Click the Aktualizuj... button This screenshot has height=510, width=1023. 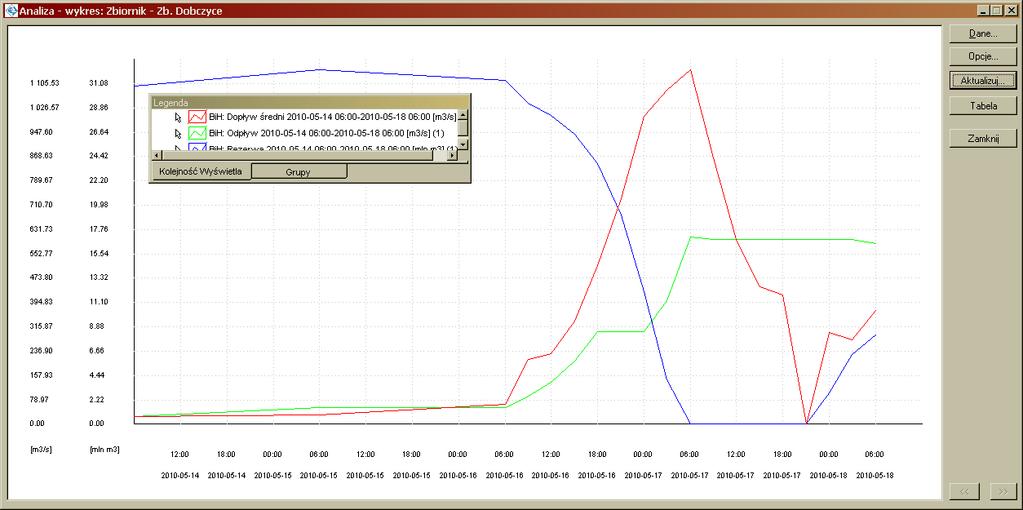pyautogui.click(x=983, y=80)
